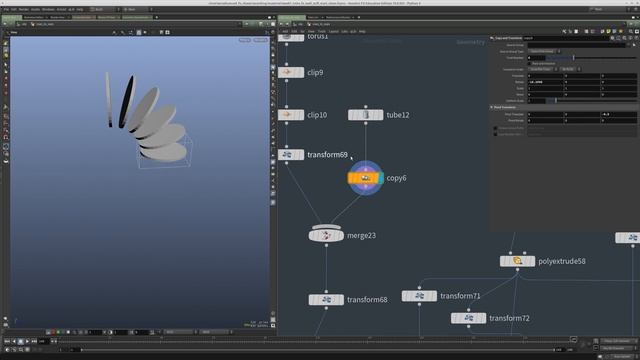Select the transform71 node
The image size is (640, 360).
(419, 296)
